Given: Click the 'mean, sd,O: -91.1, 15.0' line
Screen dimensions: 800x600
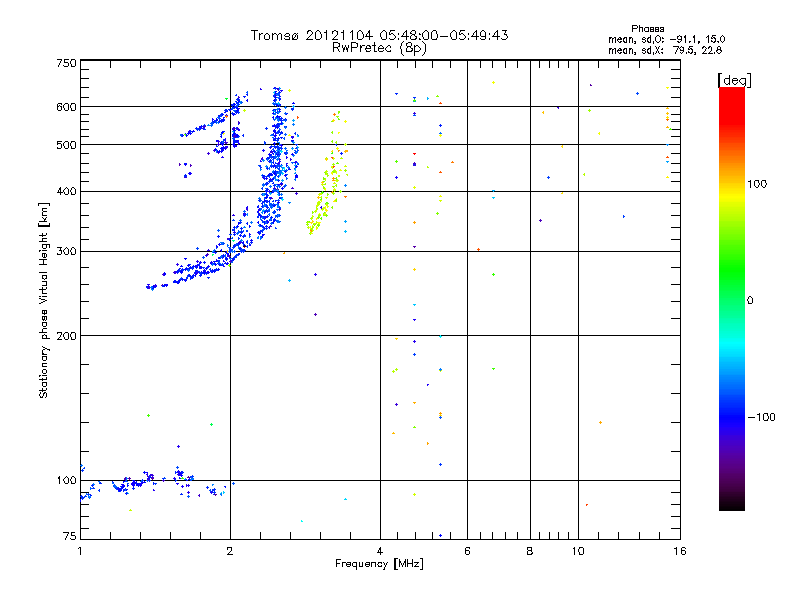Looking at the screenshot, I should (x=666, y=39).
